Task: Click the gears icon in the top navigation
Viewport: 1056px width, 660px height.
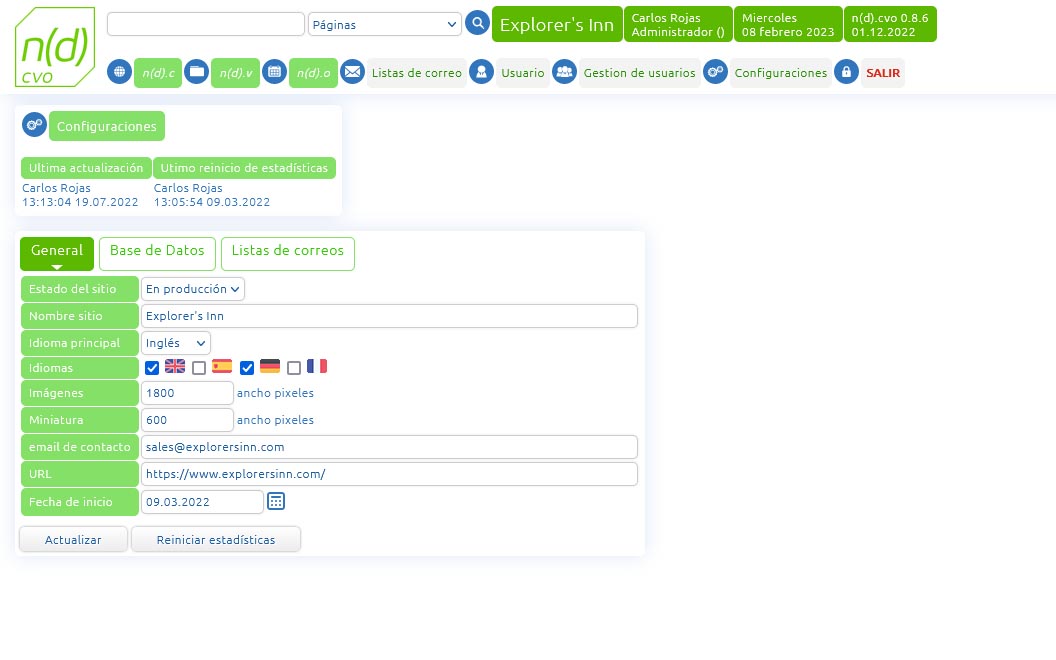Action: pyautogui.click(x=715, y=71)
